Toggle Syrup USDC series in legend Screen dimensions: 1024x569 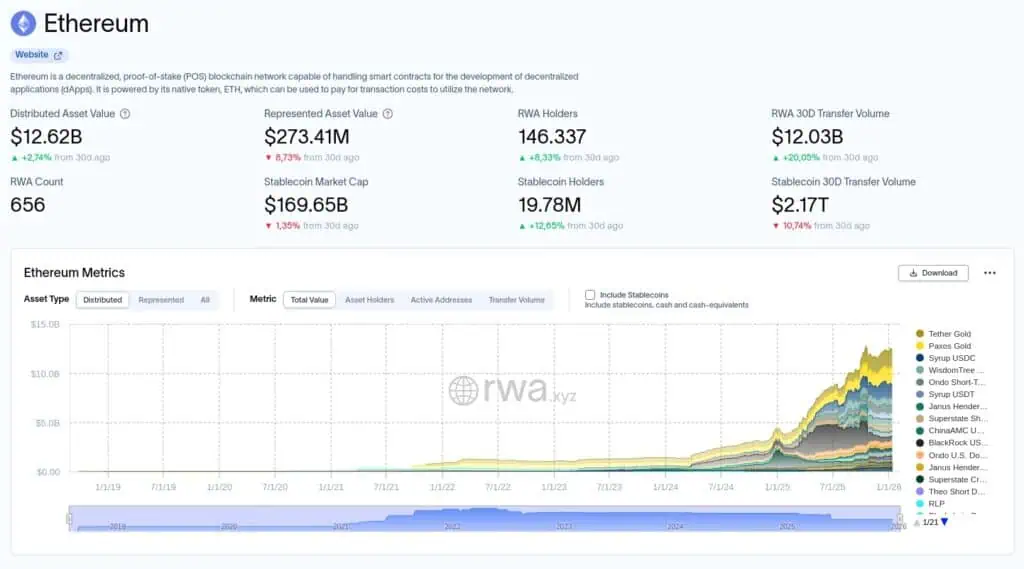951,358
